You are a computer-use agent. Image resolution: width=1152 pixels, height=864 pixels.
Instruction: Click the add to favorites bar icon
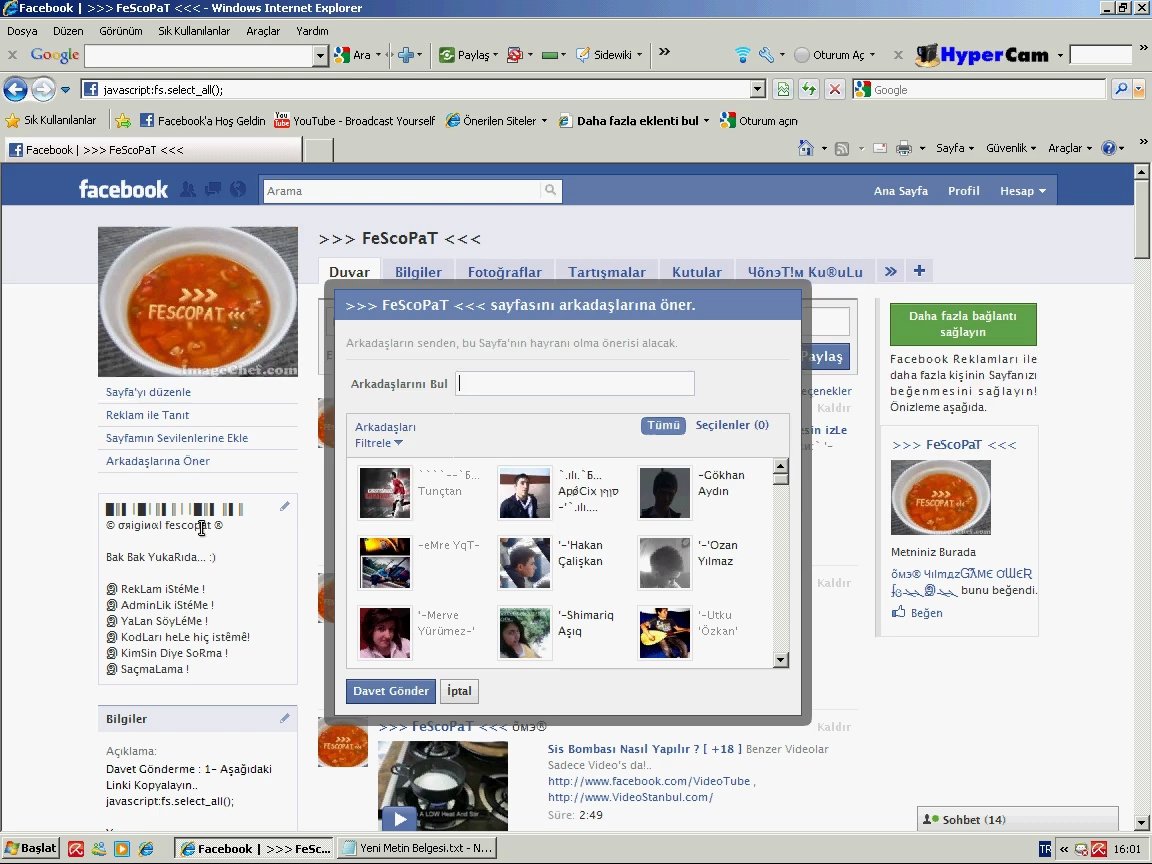tap(123, 120)
